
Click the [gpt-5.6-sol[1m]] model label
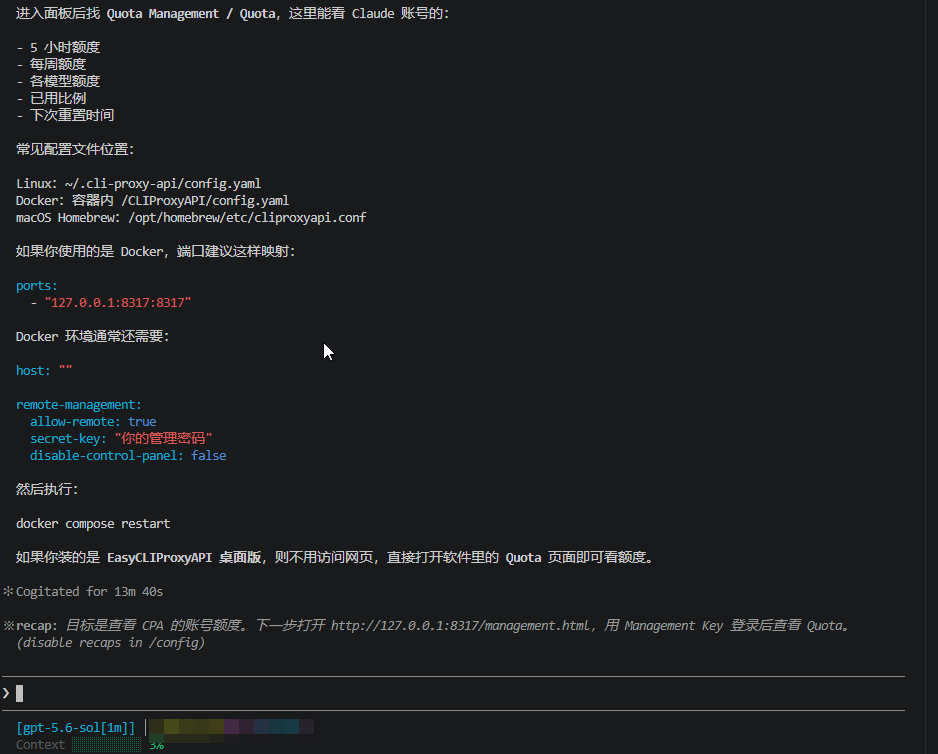[76, 728]
